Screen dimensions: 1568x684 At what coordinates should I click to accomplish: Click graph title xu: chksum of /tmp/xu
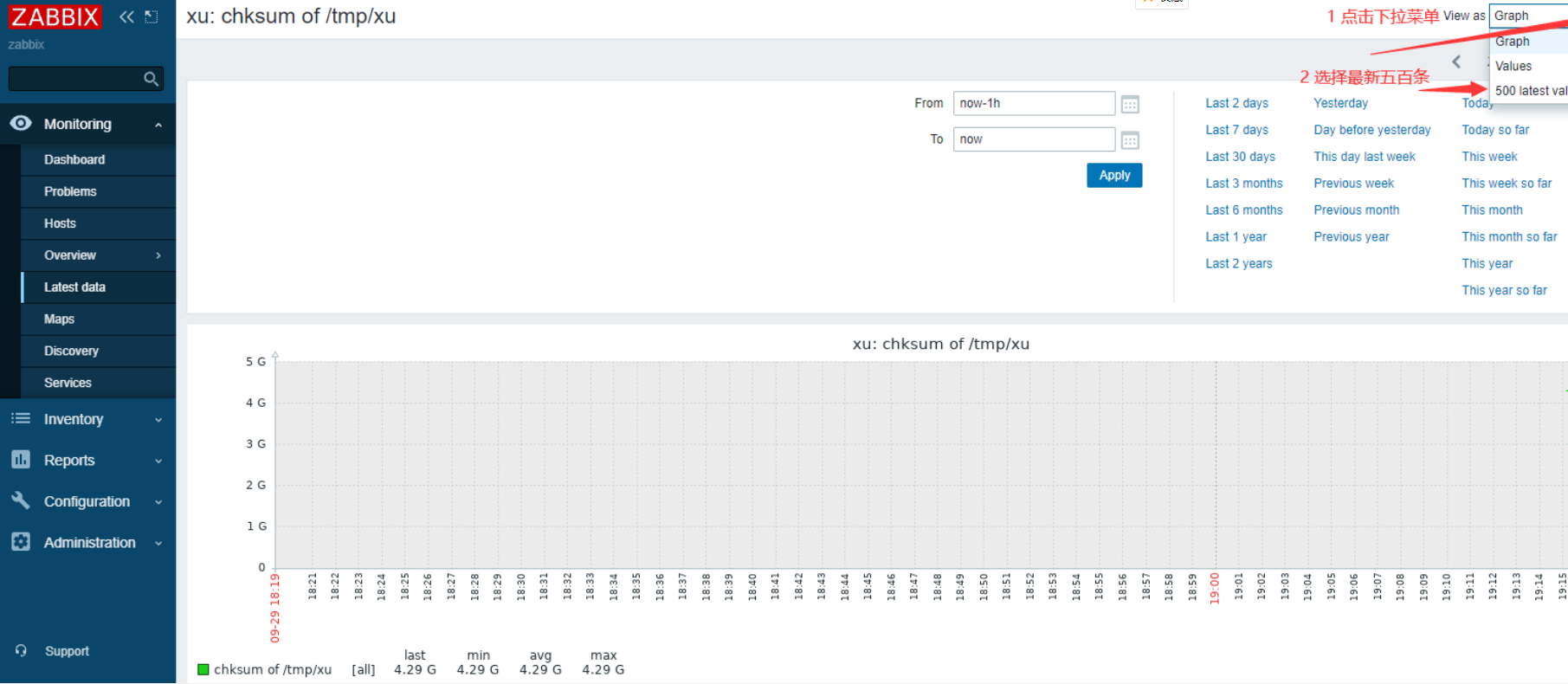941,344
